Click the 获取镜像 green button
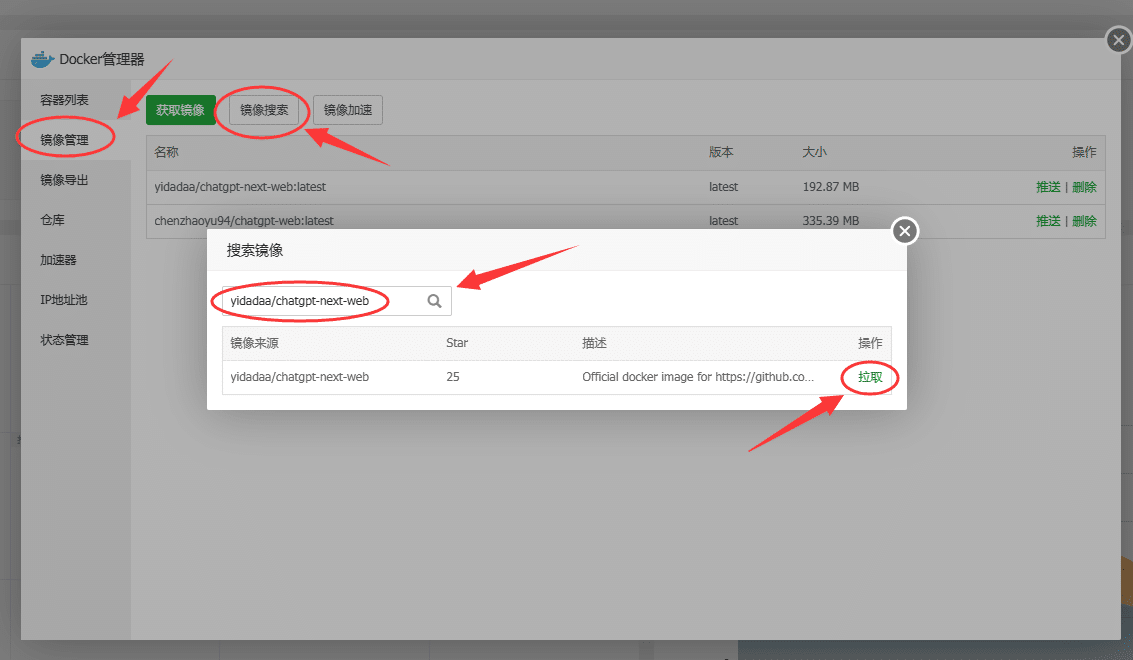This screenshot has width=1133, height=660. (181, 110)
